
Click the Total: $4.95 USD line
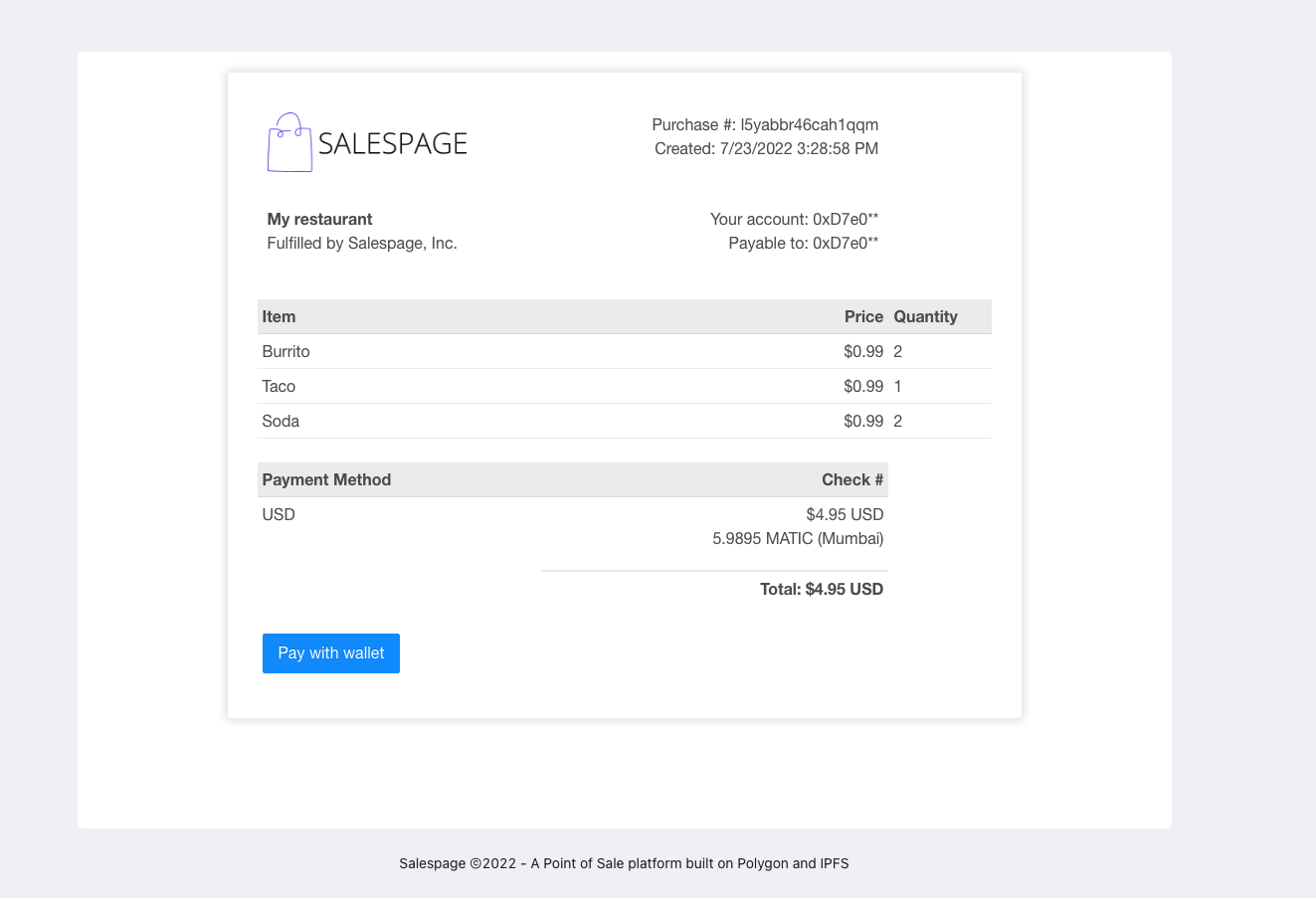(822, 589)
